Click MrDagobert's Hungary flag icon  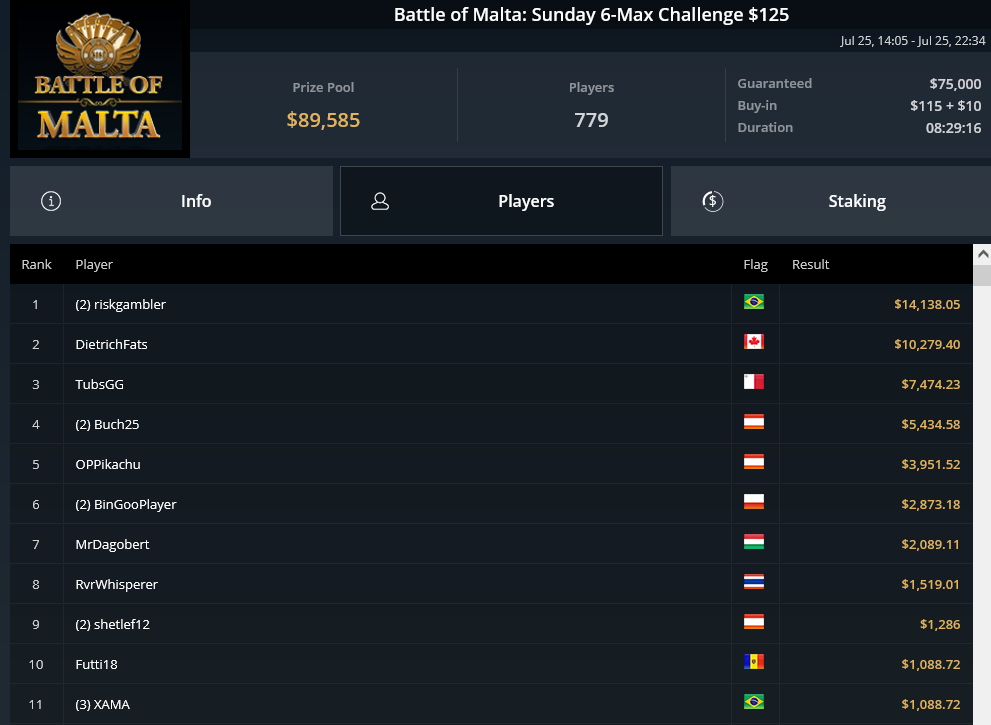tap(753, 542)
